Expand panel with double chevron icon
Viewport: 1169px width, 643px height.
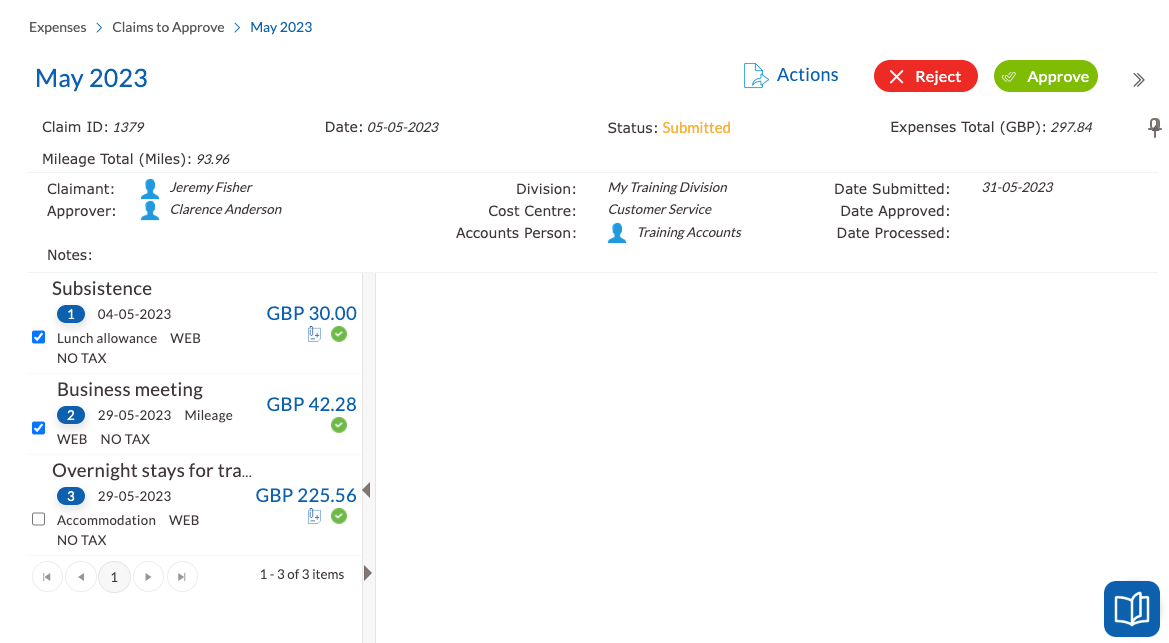[1138, 80]
